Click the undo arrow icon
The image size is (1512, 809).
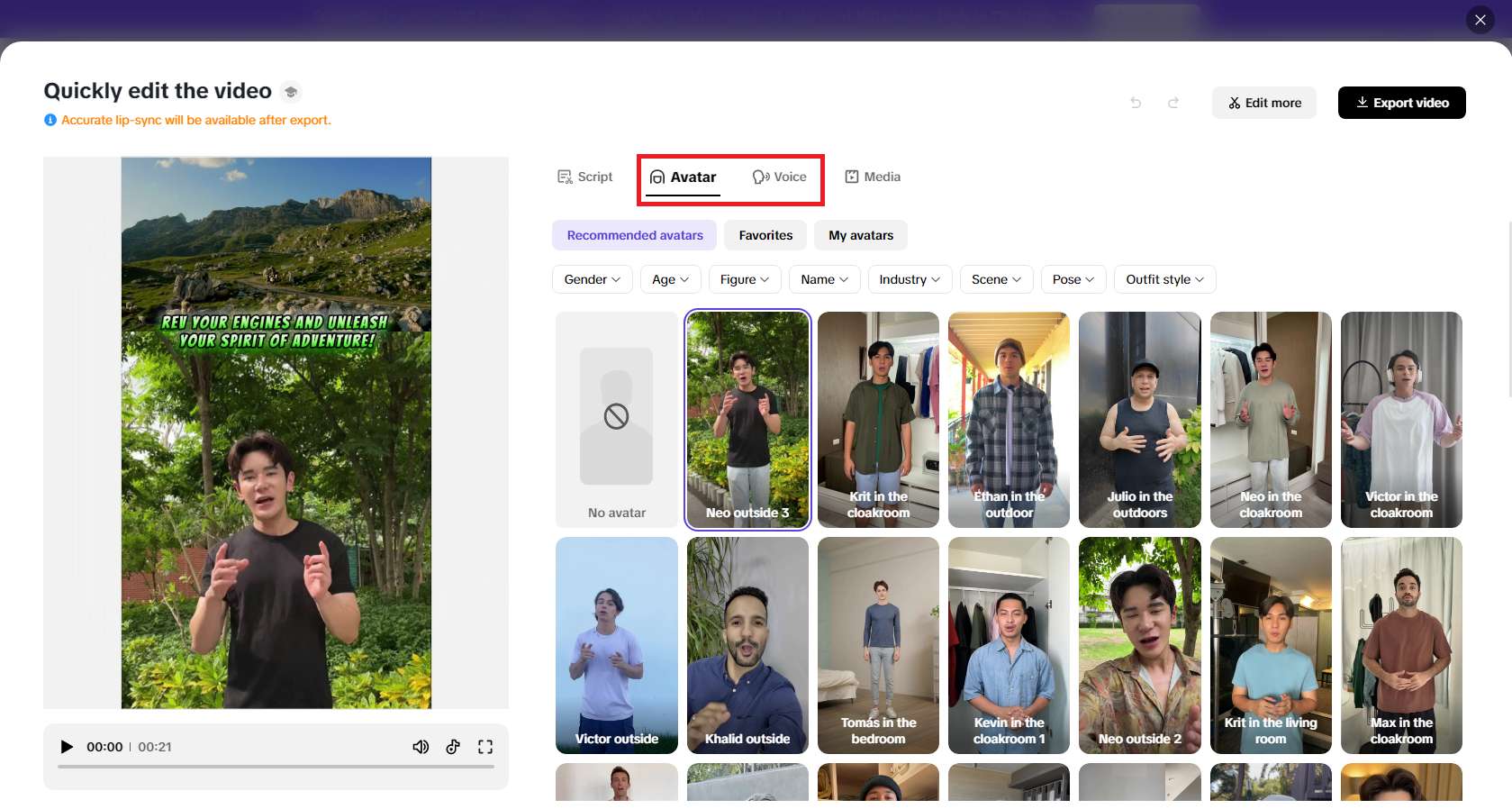[x=1136, y=103]
